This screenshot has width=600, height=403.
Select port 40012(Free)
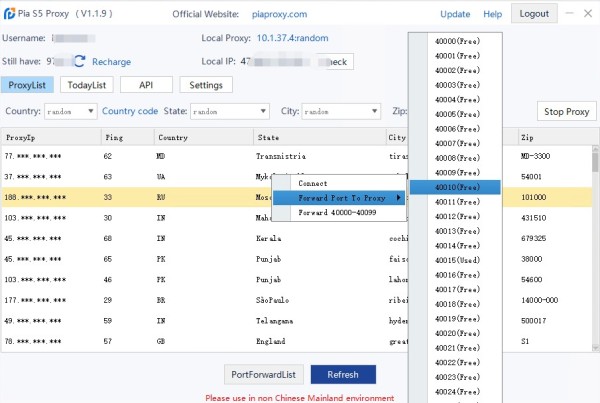pyautogui.click(x=455, y=217)
